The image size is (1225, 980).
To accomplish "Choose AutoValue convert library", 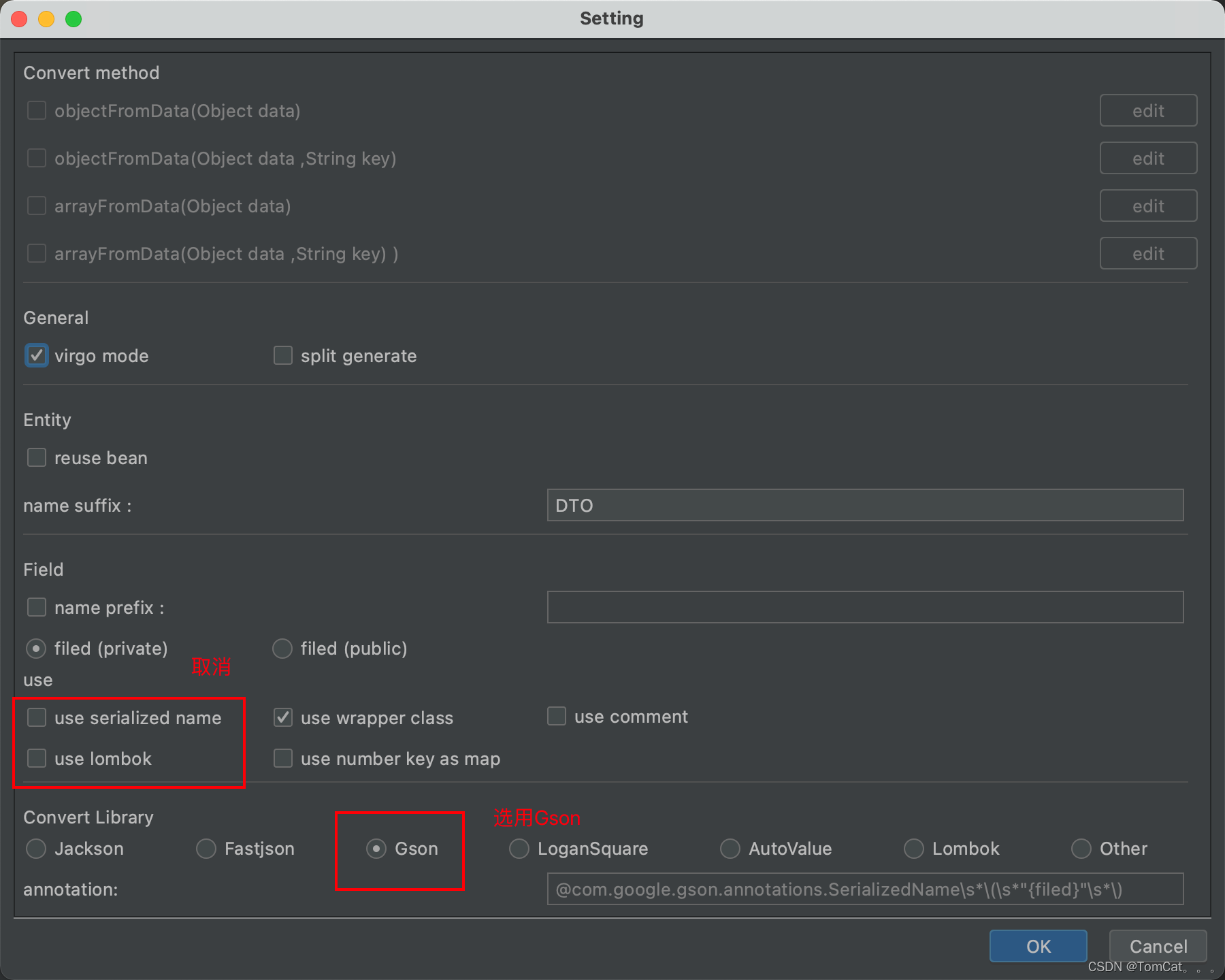I will tap(730, 849).
